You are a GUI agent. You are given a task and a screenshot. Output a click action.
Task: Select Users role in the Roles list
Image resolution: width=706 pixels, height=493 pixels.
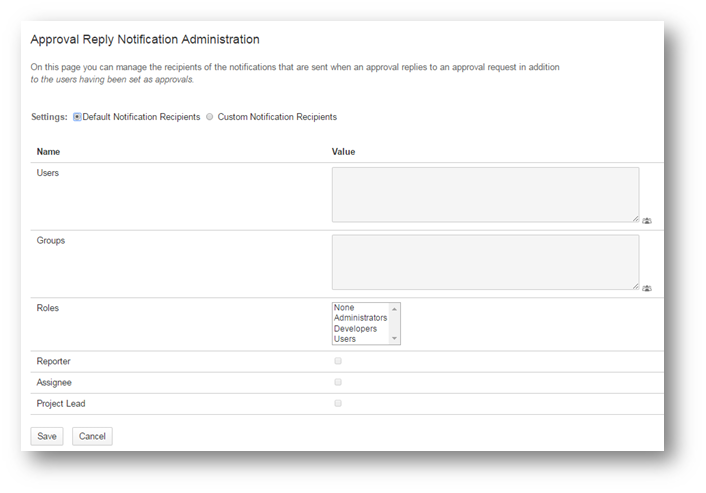pos(345,339)
